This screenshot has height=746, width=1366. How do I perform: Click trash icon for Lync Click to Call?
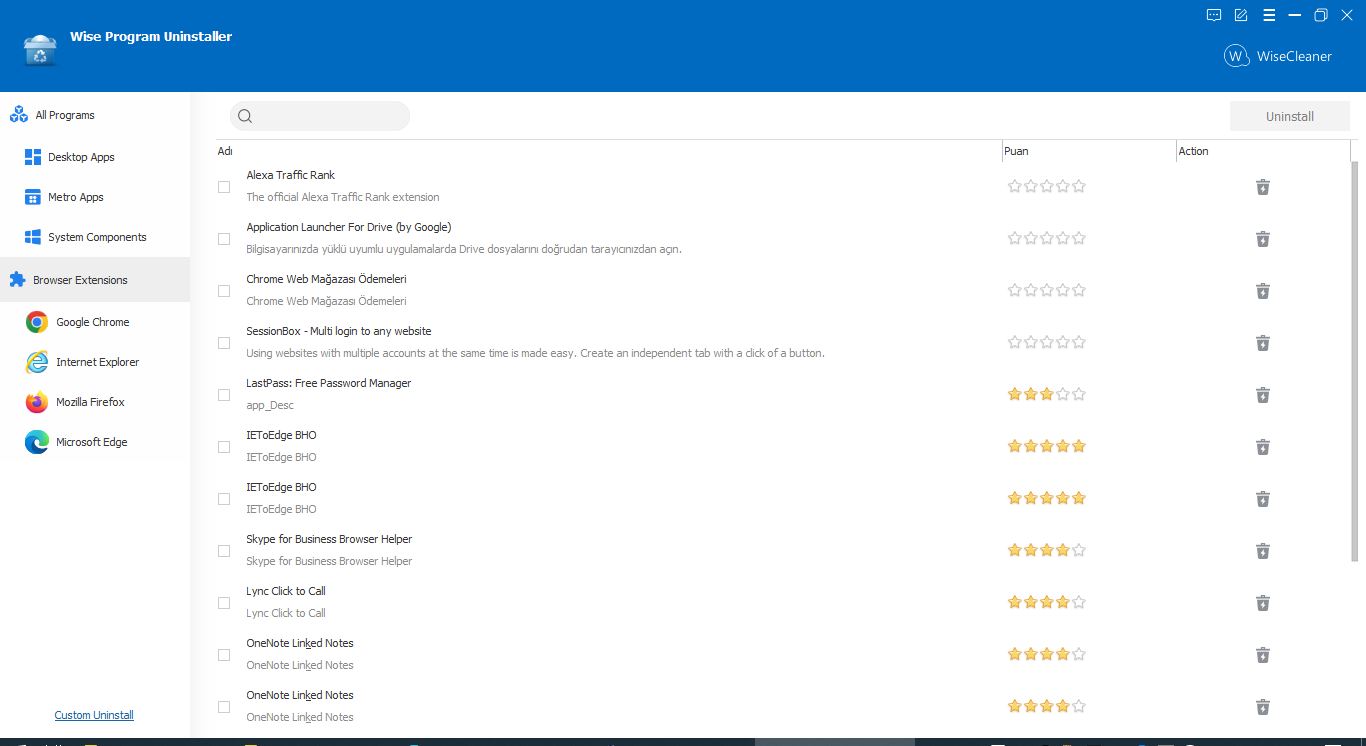tap(1263, 603)
